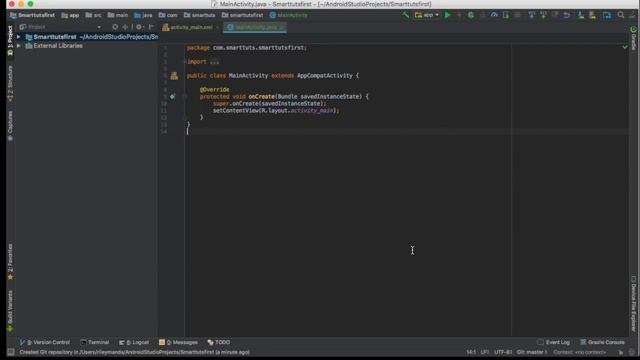Click the Search Everywhere magnifier icon

tap(621, 15)
